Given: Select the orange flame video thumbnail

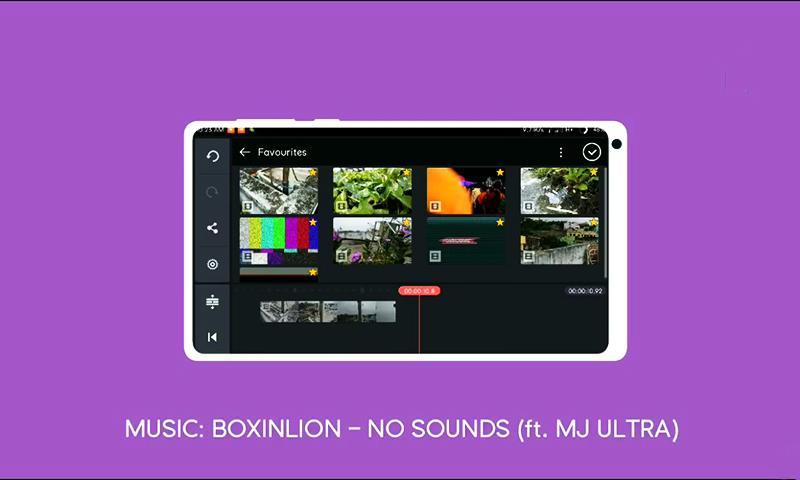Looking at the screenshot, I should [x=466, y=191].
